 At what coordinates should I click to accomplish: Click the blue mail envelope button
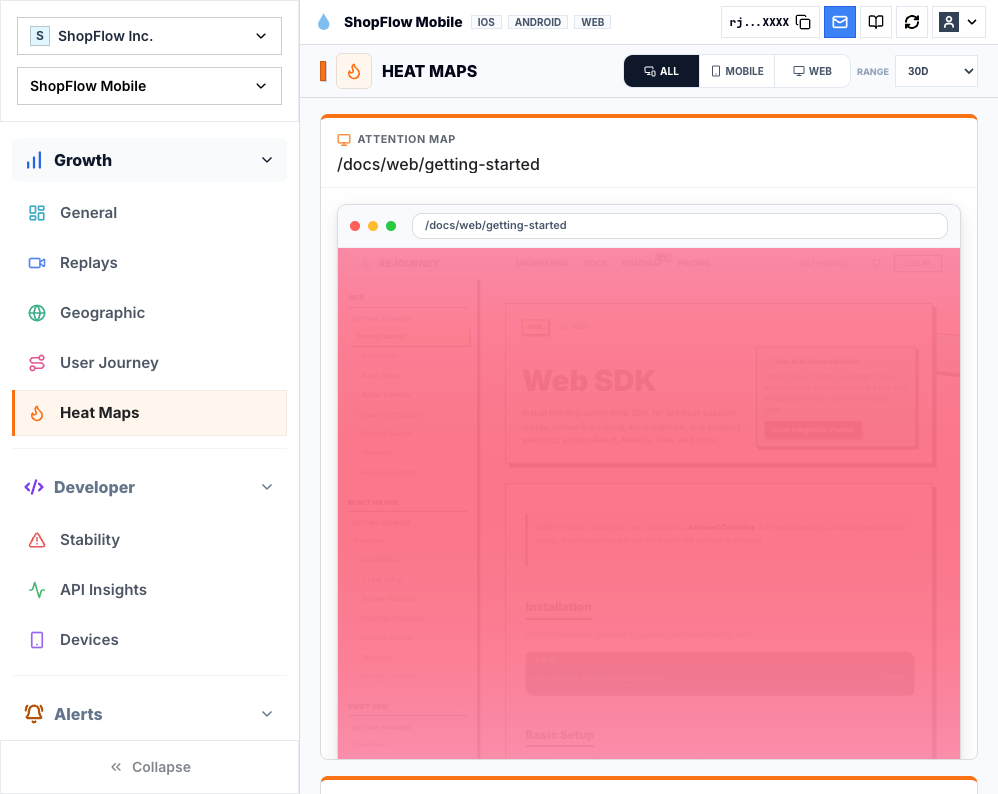(840, 22)
